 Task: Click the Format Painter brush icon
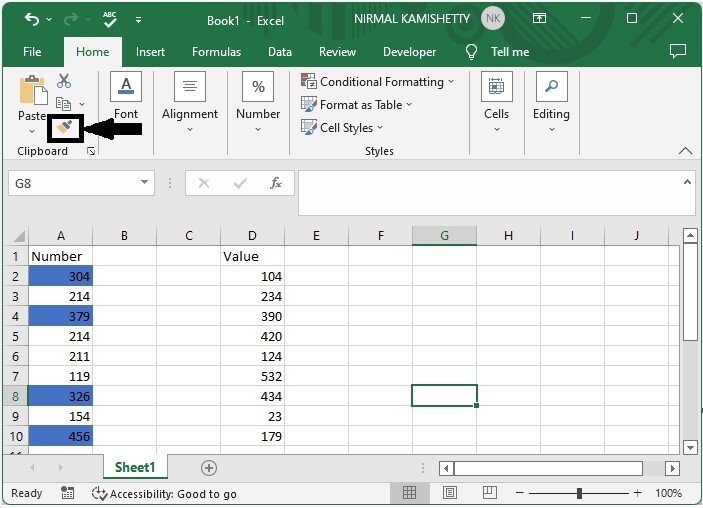tap(65, 128)
